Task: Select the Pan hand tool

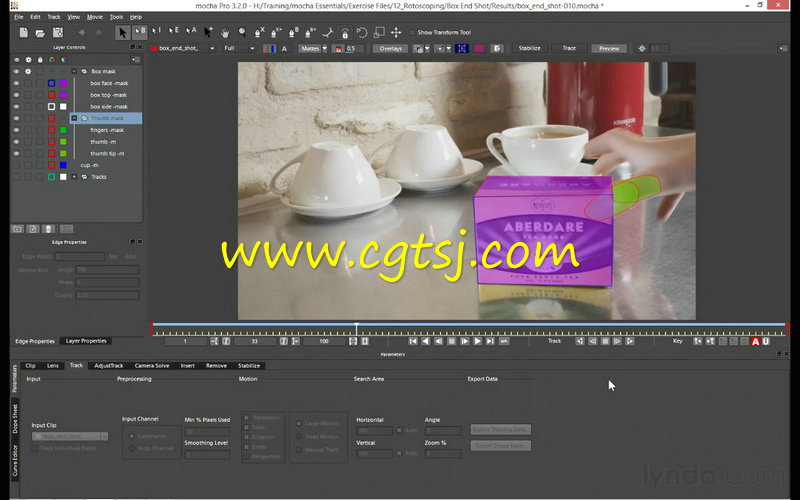Action: pyautogui.click(x=225, y=33)
